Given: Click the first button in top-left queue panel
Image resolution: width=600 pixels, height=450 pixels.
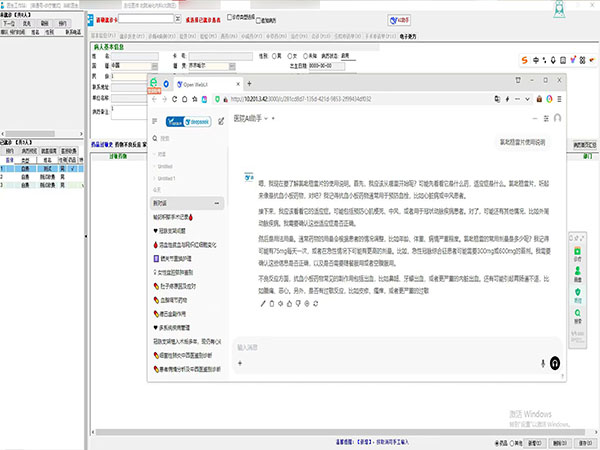Looking at the screenshot, I should coord(9,23).
